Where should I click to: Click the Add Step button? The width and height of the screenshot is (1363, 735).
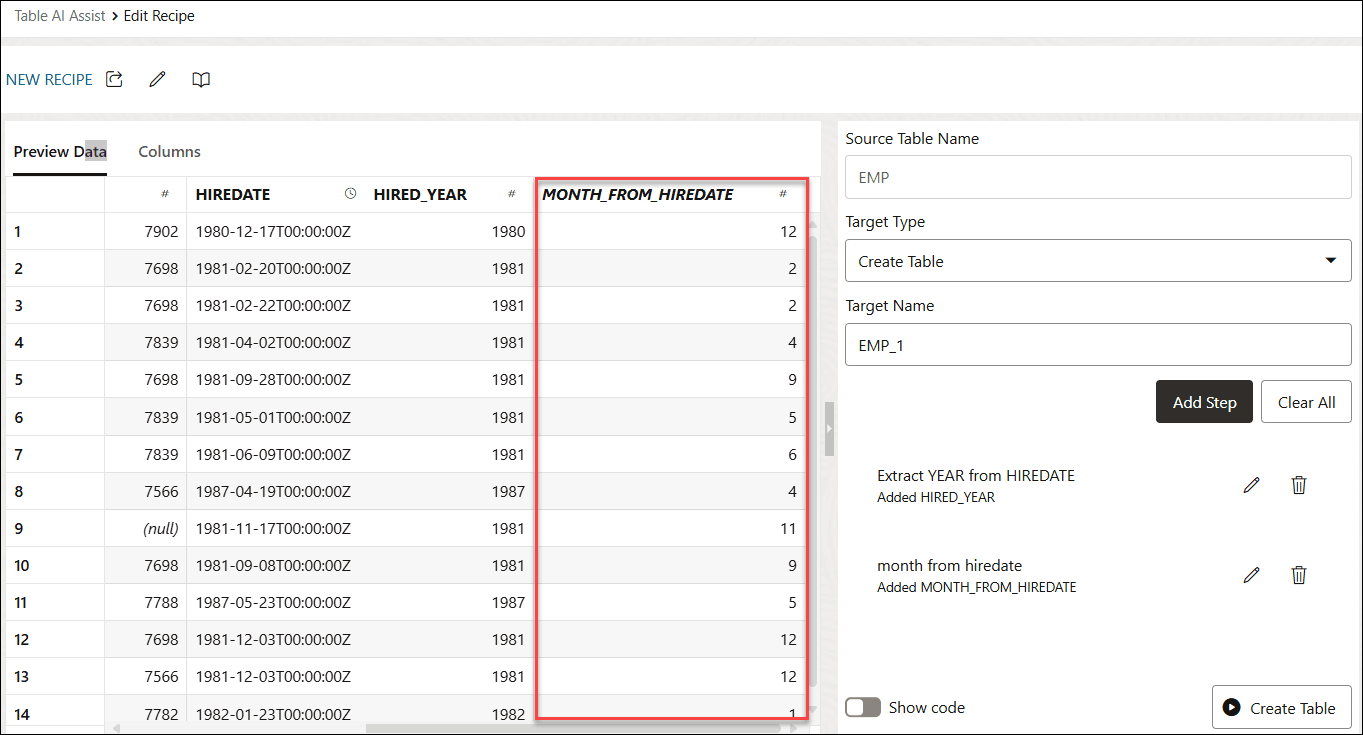1204,401
